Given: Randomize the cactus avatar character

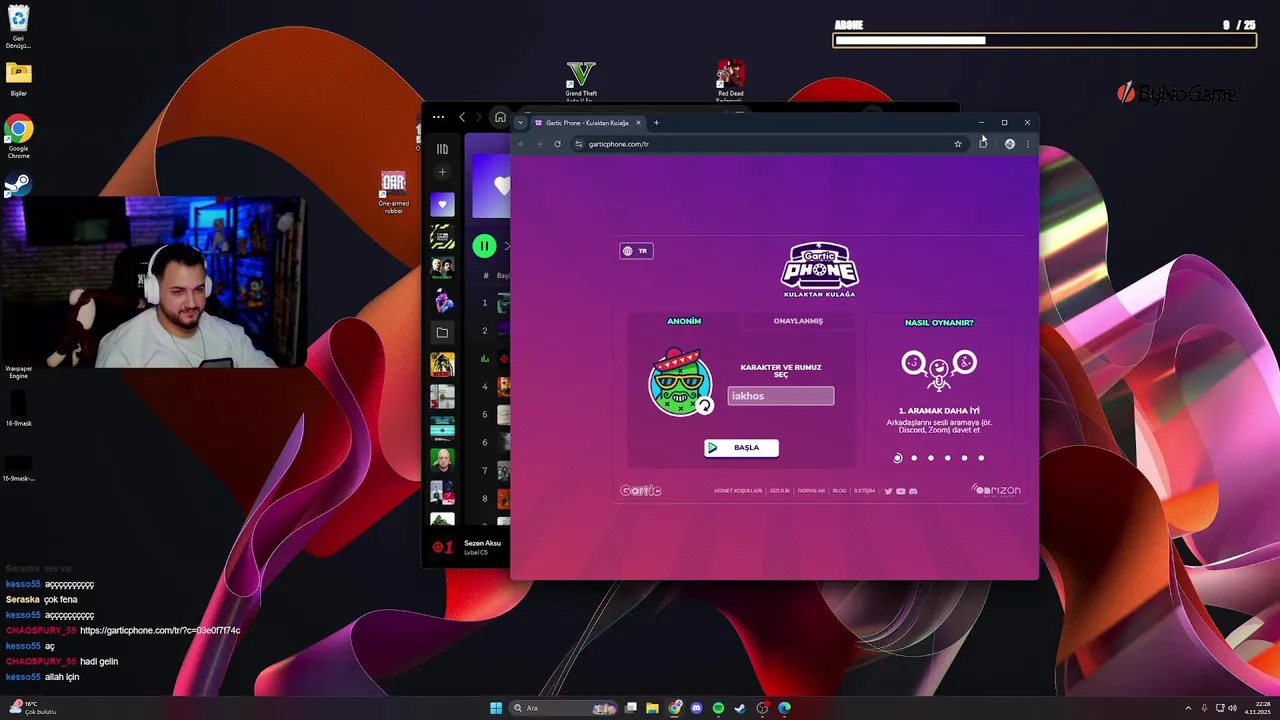Looking at the screenshot, I should click(705, 405).
